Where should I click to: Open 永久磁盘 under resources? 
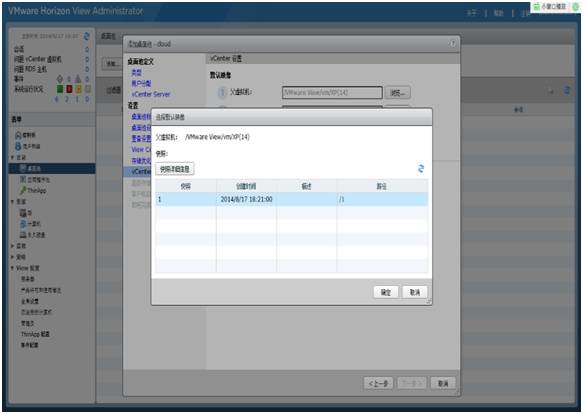tap(32, 235)
